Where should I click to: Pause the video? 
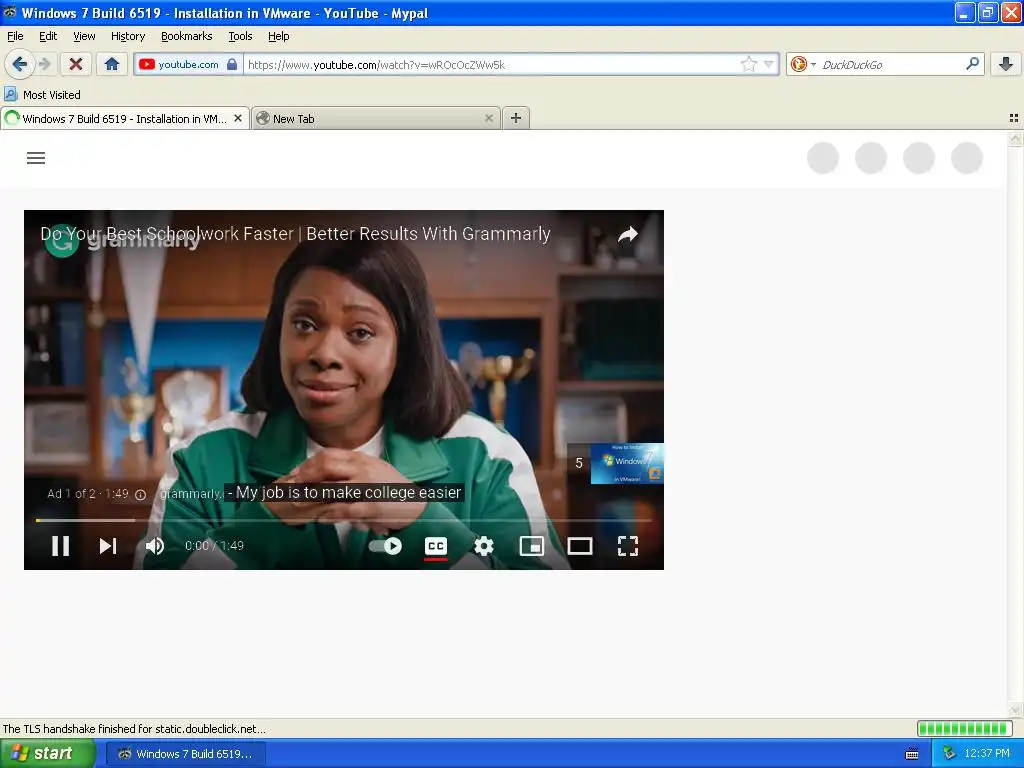(61, 546)
